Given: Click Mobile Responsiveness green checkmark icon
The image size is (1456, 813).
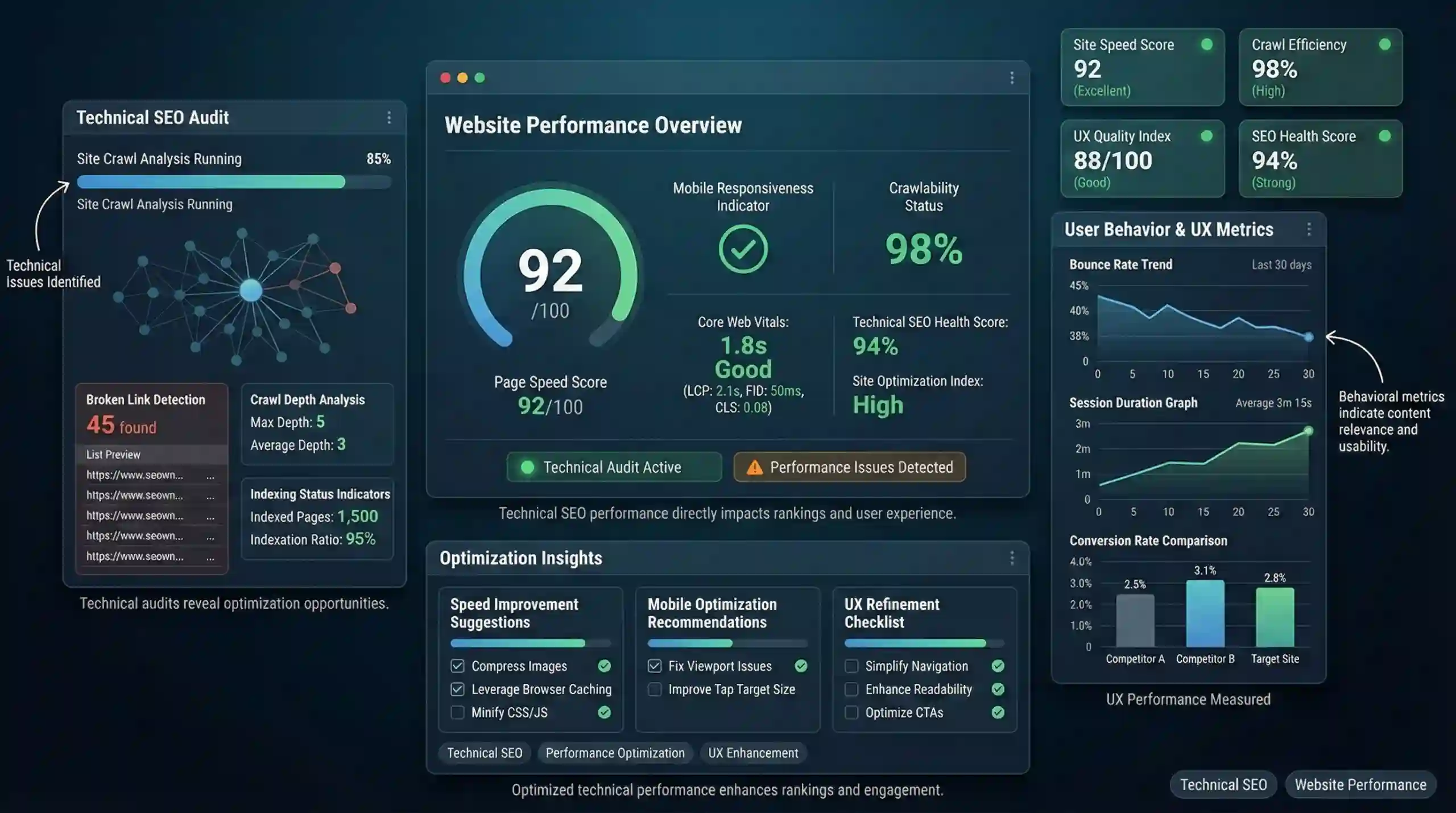Looking at the screenshot, I should point(743,249).
